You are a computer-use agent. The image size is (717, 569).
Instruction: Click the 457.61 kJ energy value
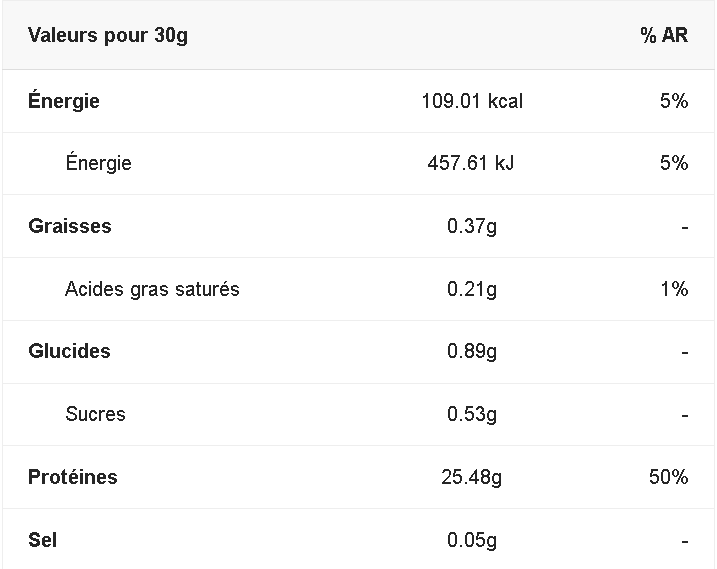click(472, 163)
